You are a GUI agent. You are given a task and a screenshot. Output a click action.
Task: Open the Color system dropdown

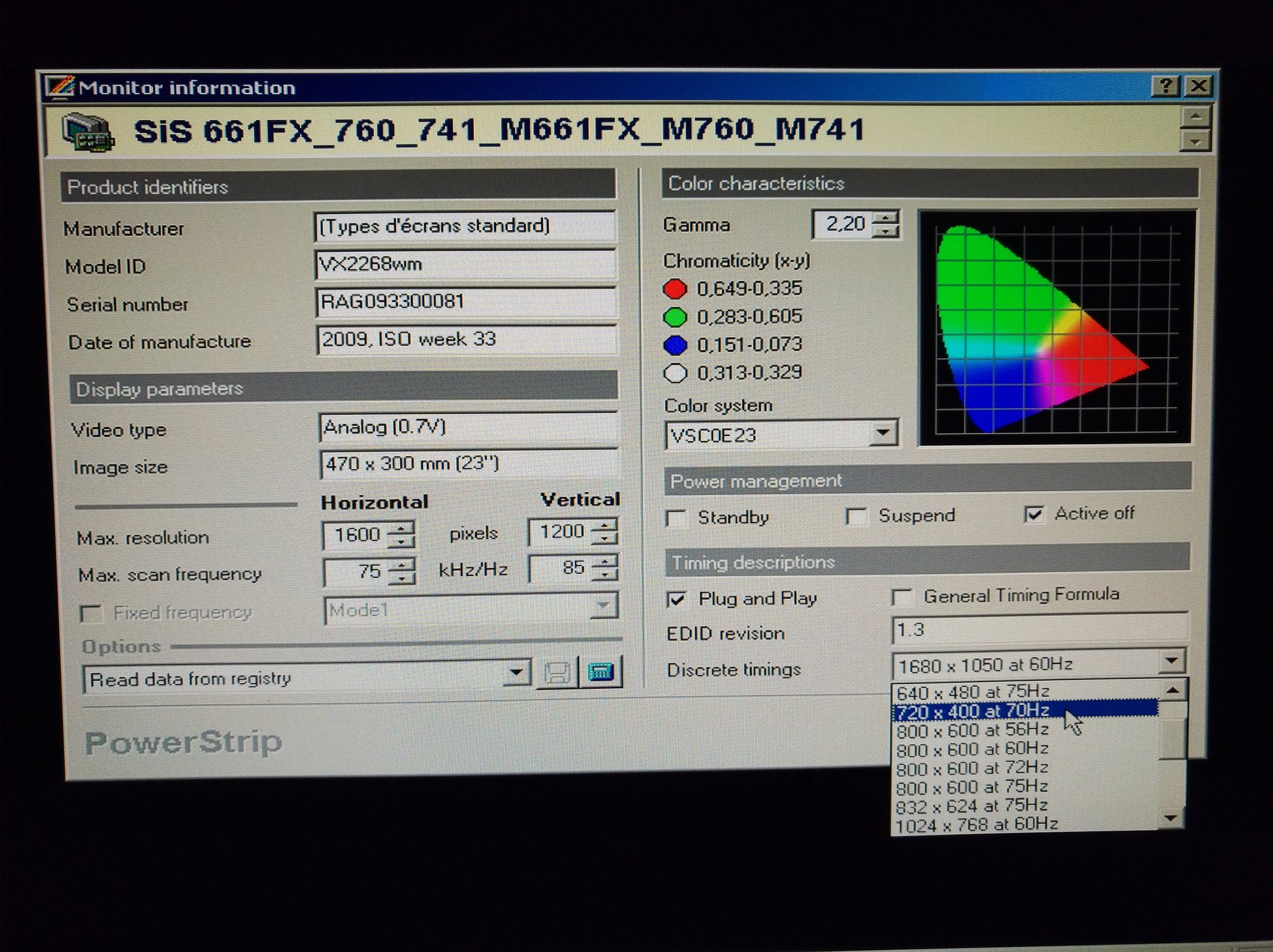point(882,434)
